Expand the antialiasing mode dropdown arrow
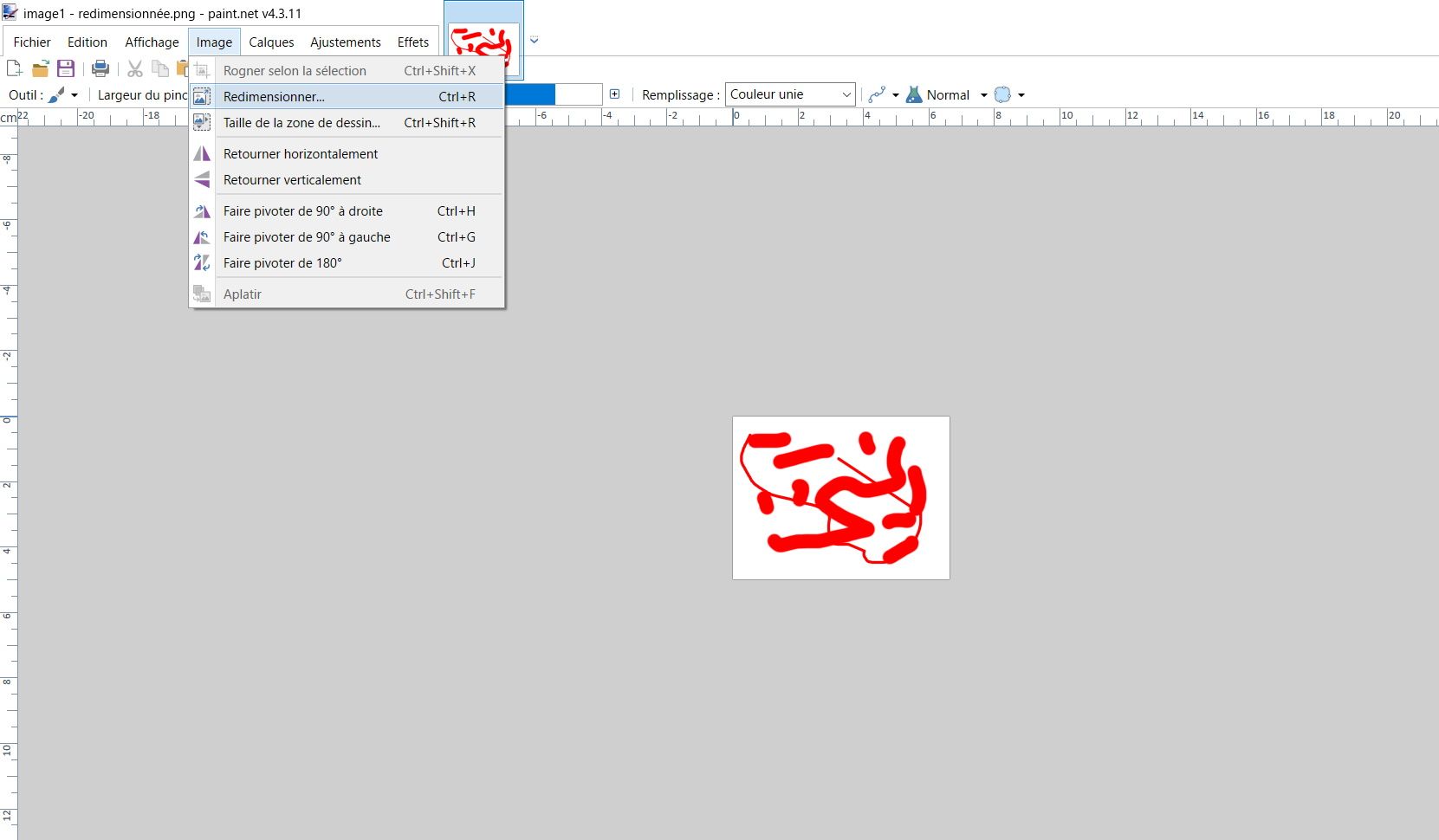Viewport: 1439px width, 840px height. (x=1021, y=95)
